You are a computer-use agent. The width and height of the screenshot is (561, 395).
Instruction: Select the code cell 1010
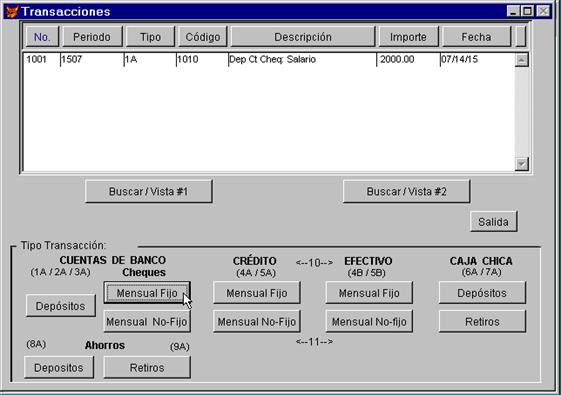pyautogui.click(x=202, y=59)
